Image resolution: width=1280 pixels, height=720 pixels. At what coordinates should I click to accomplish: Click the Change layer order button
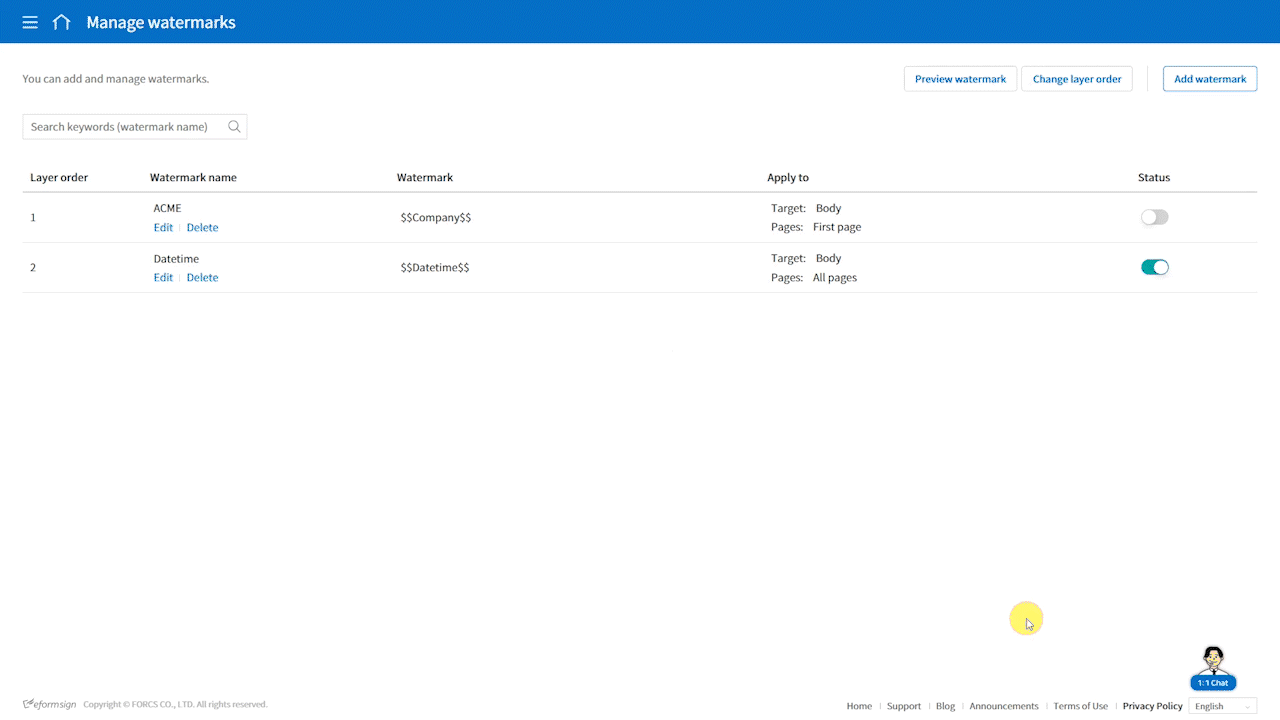pyautogui.click(x=1076, y=79)
